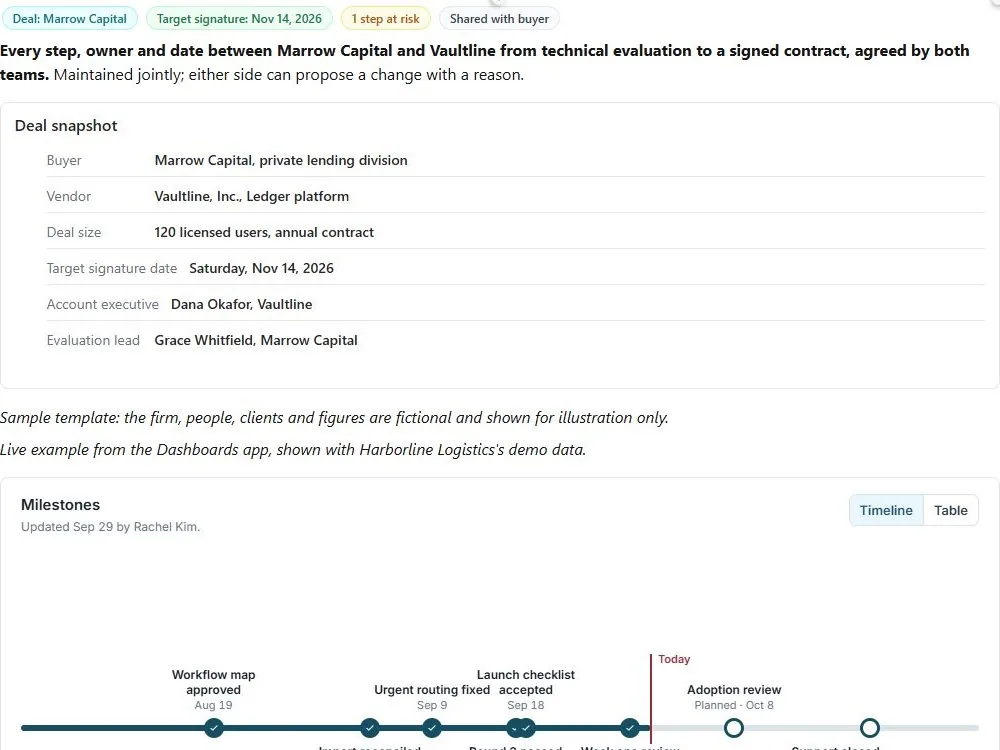
Task: Click 'Grace Whitfield, Marrow Capital' evaluation lead
Action: click(x=256, y=341)
